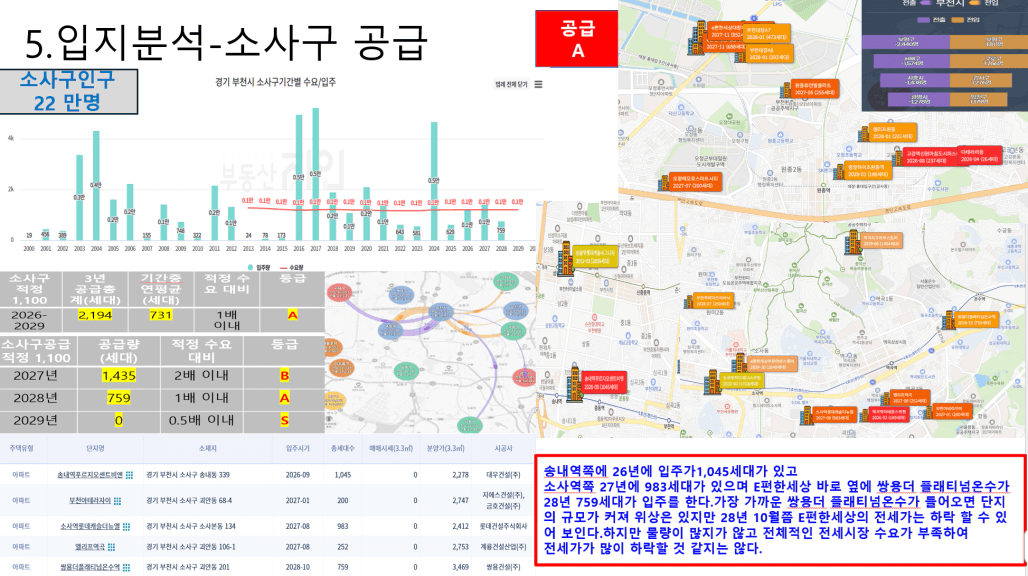Click grid icon beside 쌍용더플래티넘온수역
Viewport: 1028px width, 576px height.
click(126, 567)
